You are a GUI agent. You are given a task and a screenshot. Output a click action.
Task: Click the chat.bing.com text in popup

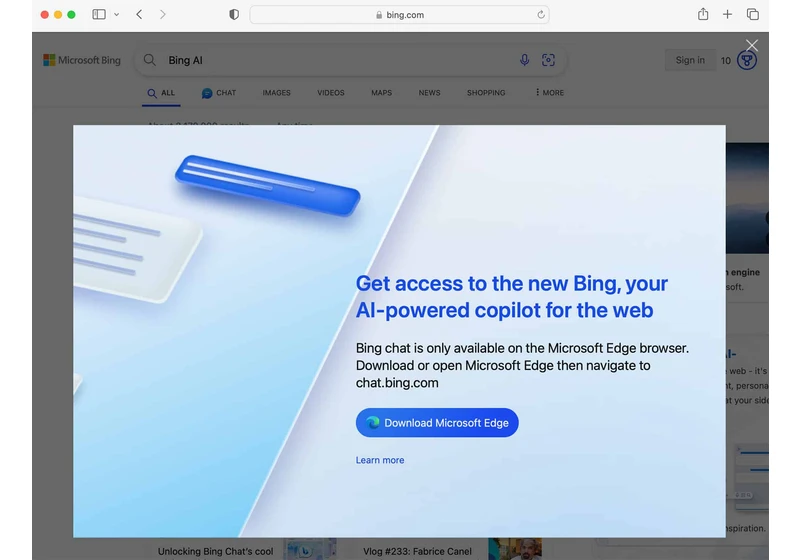coord(397,383)
